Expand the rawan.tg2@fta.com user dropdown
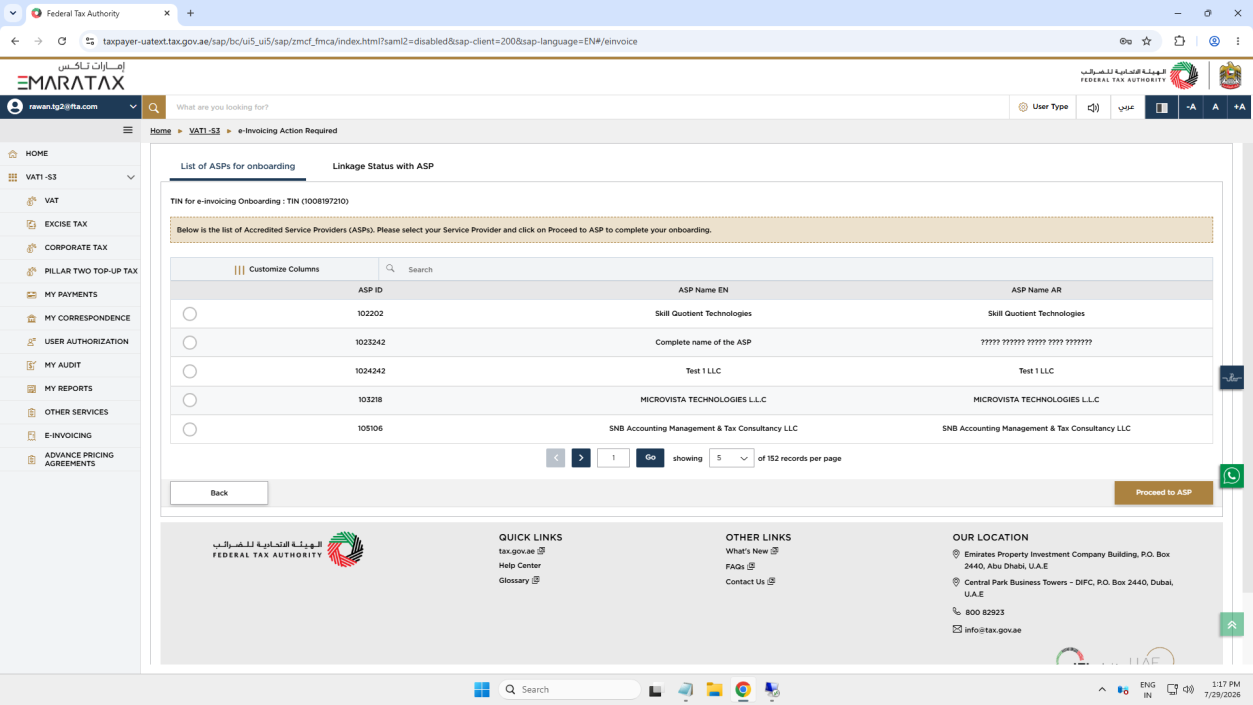Image resolution: width=1253 pixels, height=705 pixels. pos(133,106)
